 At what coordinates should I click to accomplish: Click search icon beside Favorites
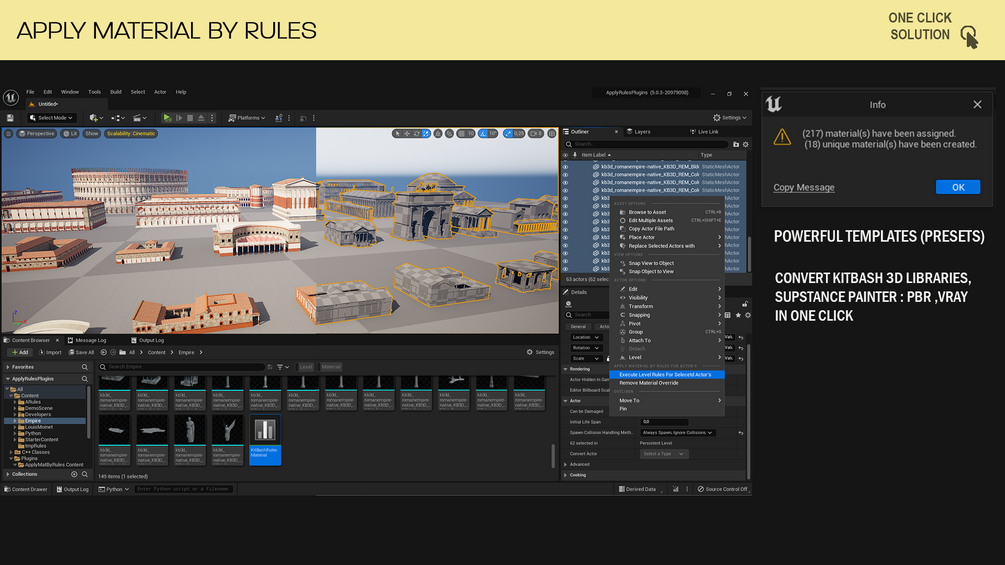85,367
